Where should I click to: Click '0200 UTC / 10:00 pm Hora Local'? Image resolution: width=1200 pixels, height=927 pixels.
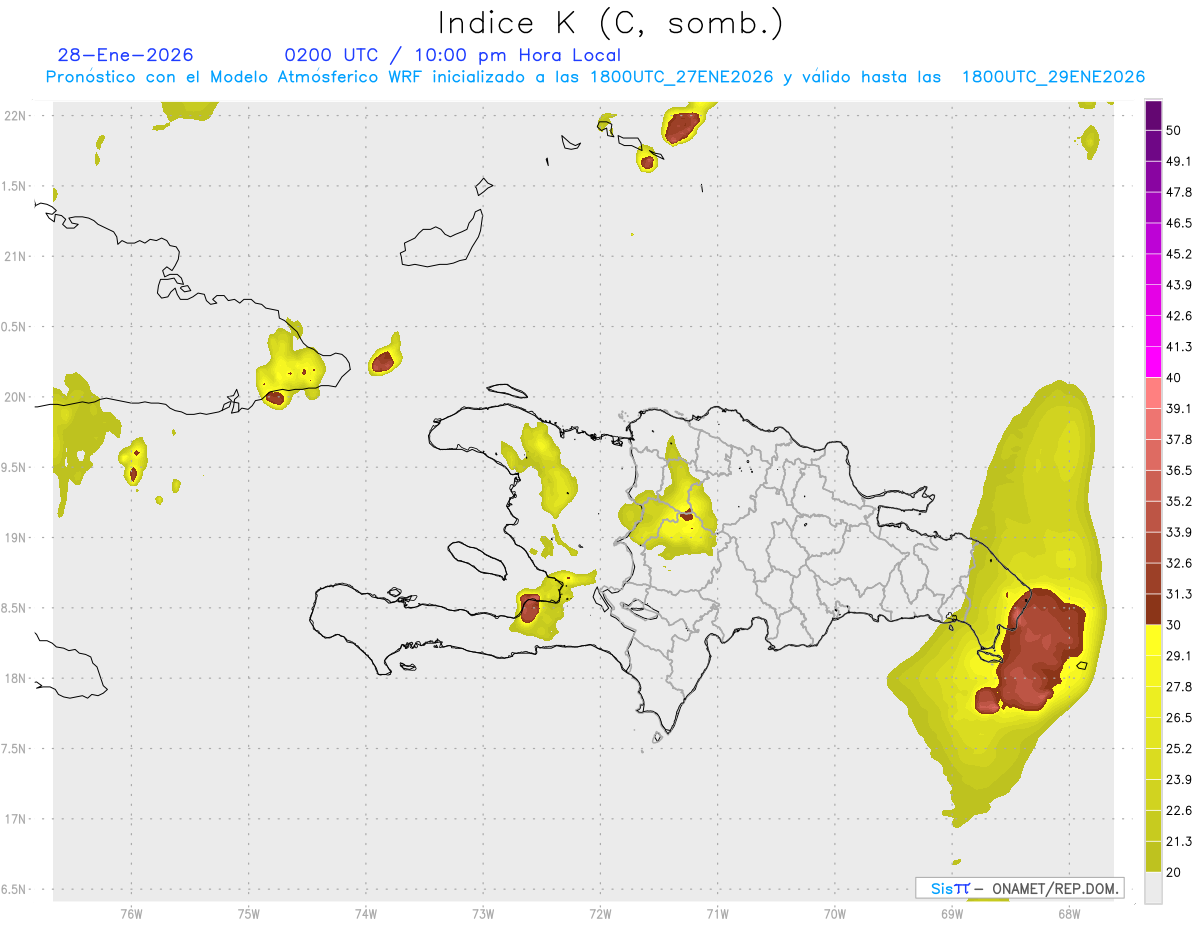click(453, 55)
